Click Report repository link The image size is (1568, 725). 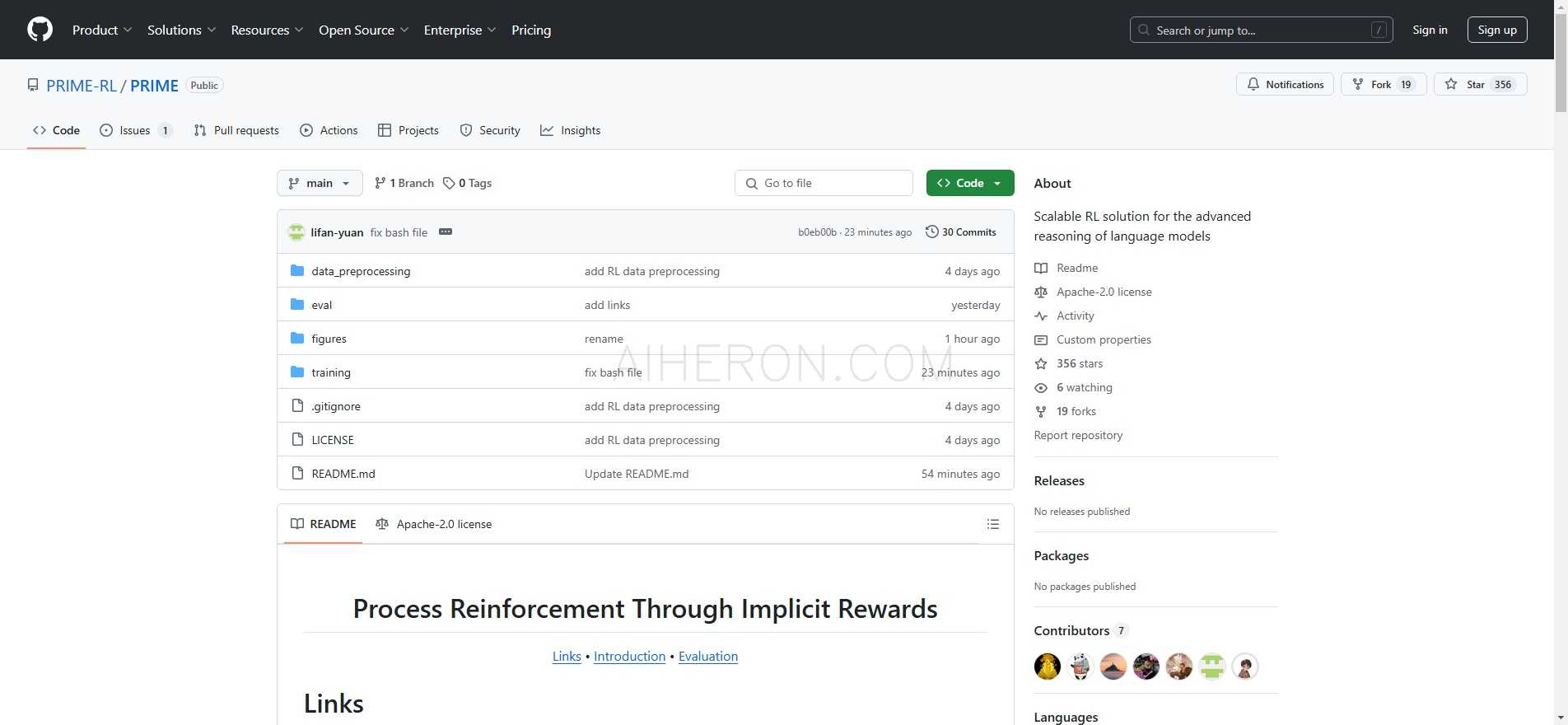point(1078,435)
